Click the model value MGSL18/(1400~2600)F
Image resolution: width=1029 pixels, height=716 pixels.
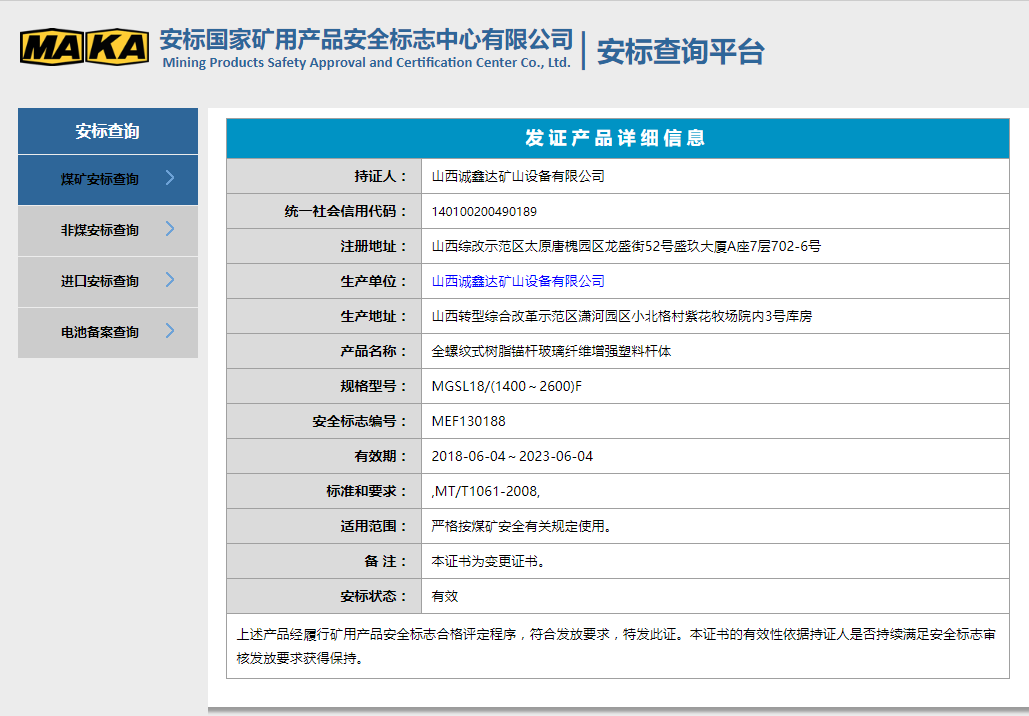point(506,386)
